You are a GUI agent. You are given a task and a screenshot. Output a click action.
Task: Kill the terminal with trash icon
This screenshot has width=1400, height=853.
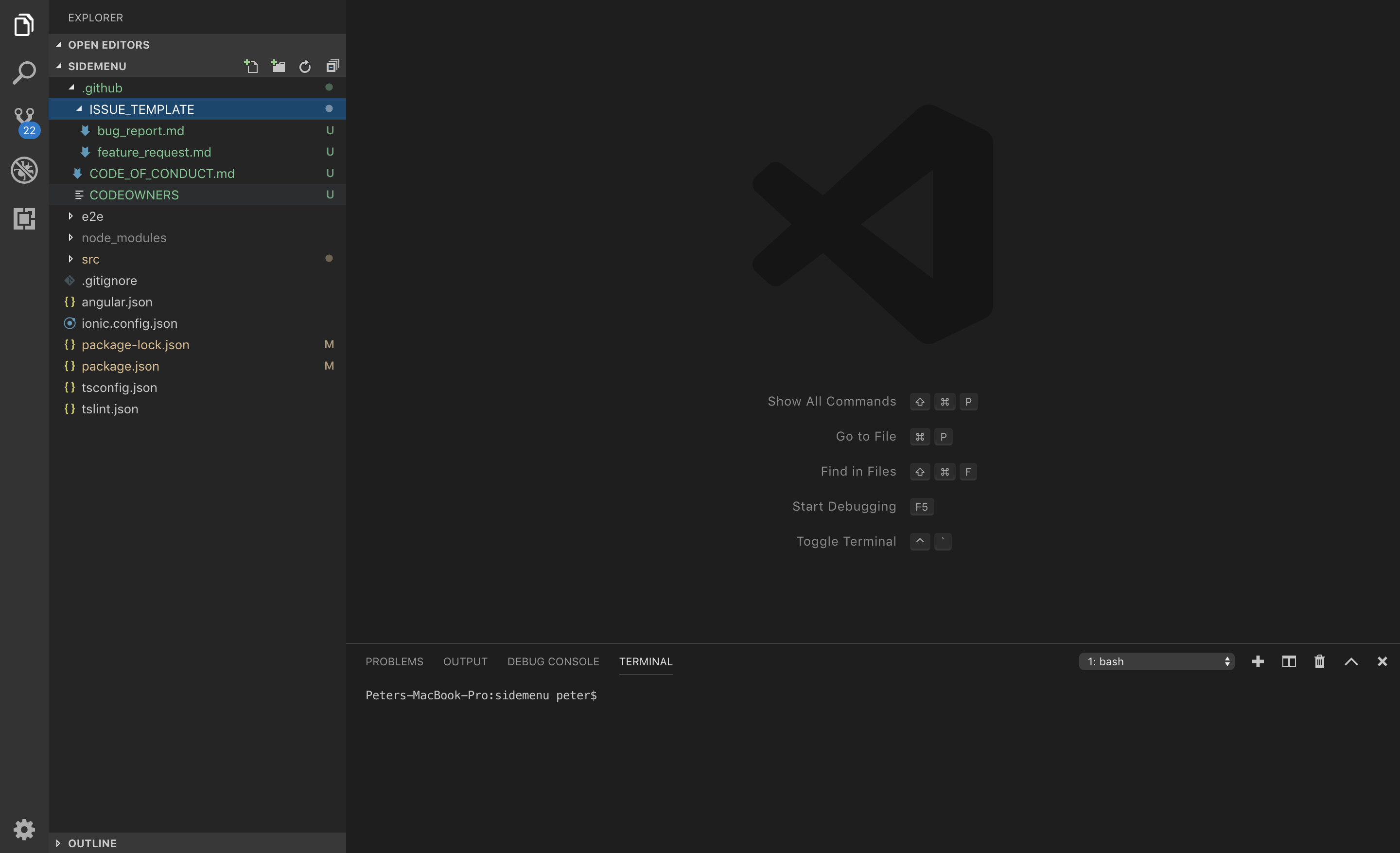pyautogui.click(x=1319, y=661)
